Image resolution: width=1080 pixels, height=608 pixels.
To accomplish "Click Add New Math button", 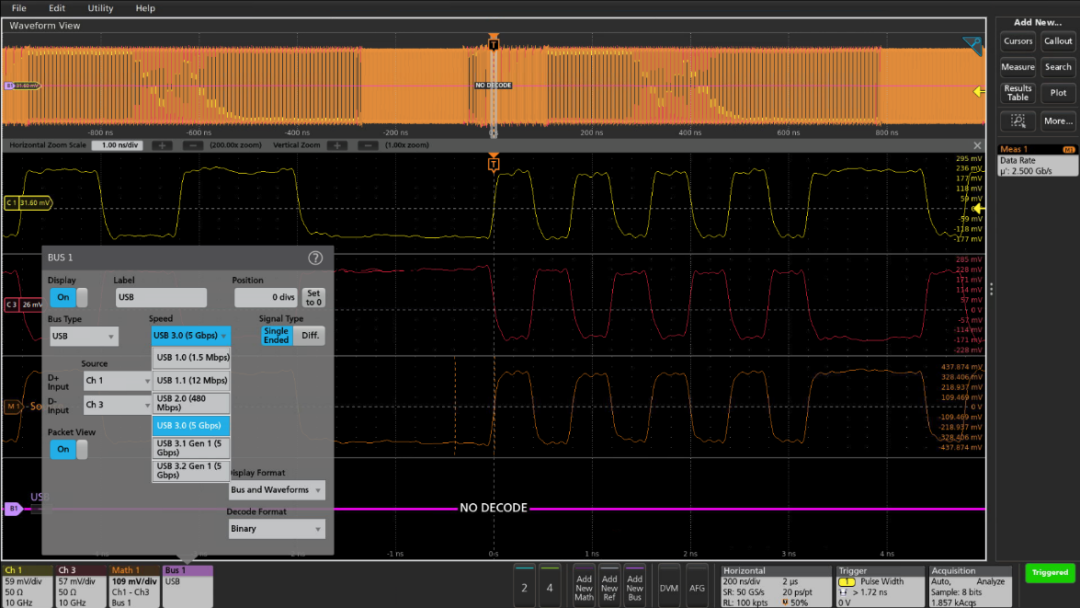I will tap(583, 587).
